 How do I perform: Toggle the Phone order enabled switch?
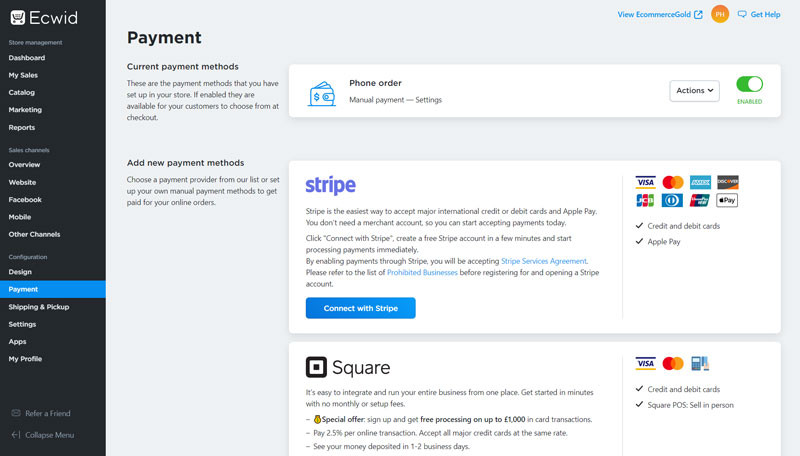[749, 84]
